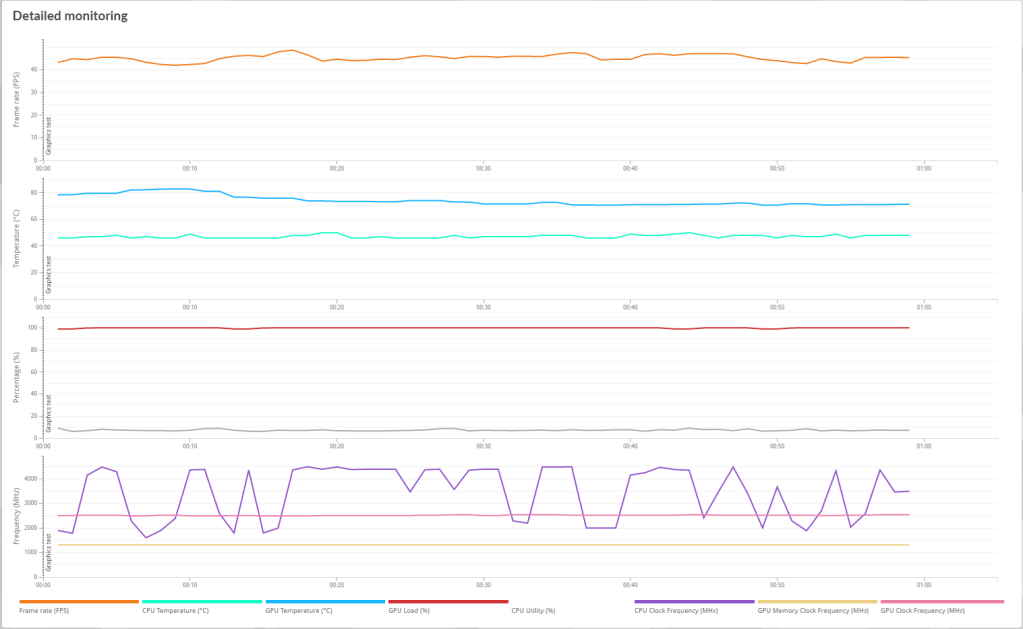1023x629 pixels.
Task: Toggle GPU Temperature (°C) legend text
Action: pyautogui.click(x=299, y=610)
